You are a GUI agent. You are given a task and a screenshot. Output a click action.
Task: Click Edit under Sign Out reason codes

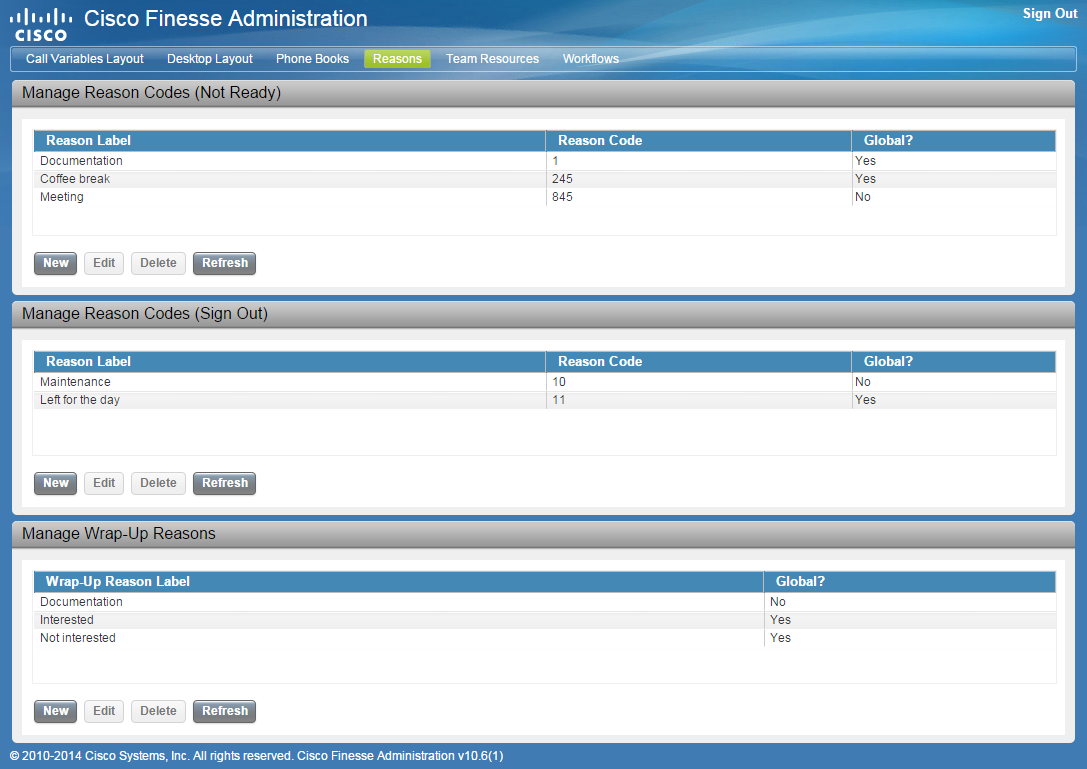(x=104, y=483)
